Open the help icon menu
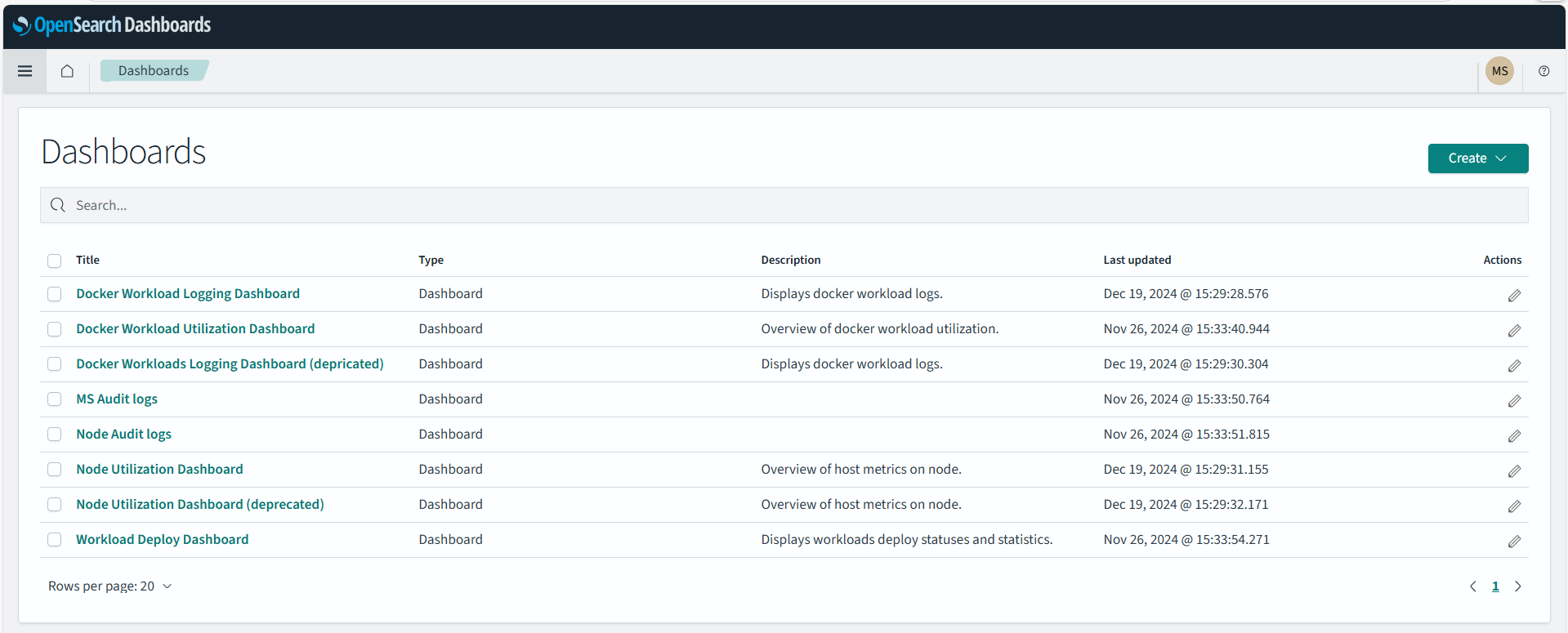This screenshot has width=1568, height=633. (x=1543, y=71)
